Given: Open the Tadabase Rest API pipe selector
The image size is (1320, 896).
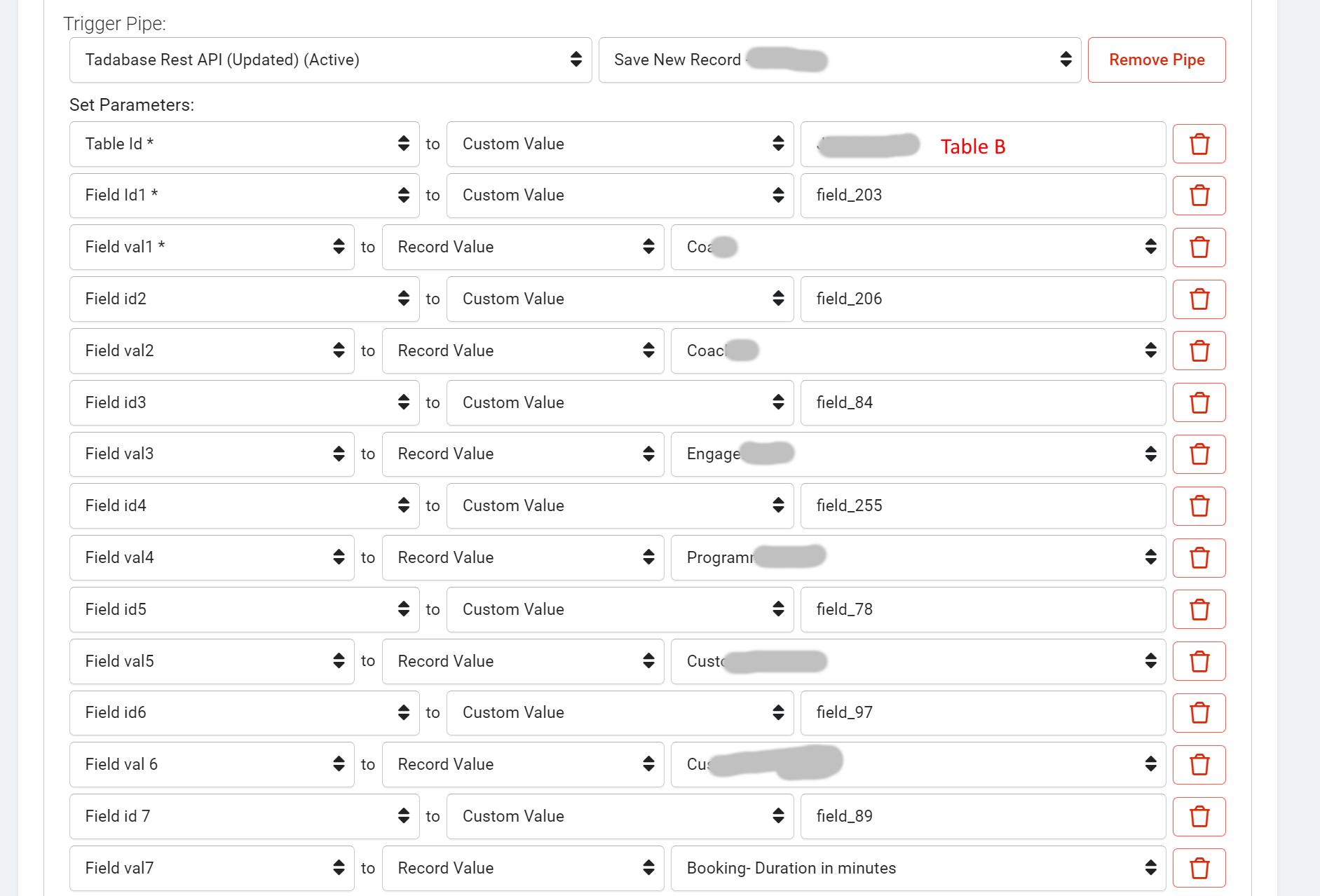Looking at the screenshot, I should 329,60.
